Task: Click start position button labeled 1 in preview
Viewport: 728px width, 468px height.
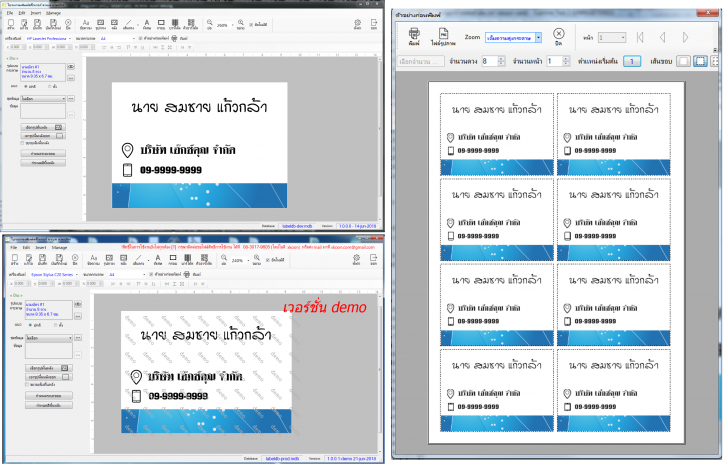Action: [x=632, y=61]
